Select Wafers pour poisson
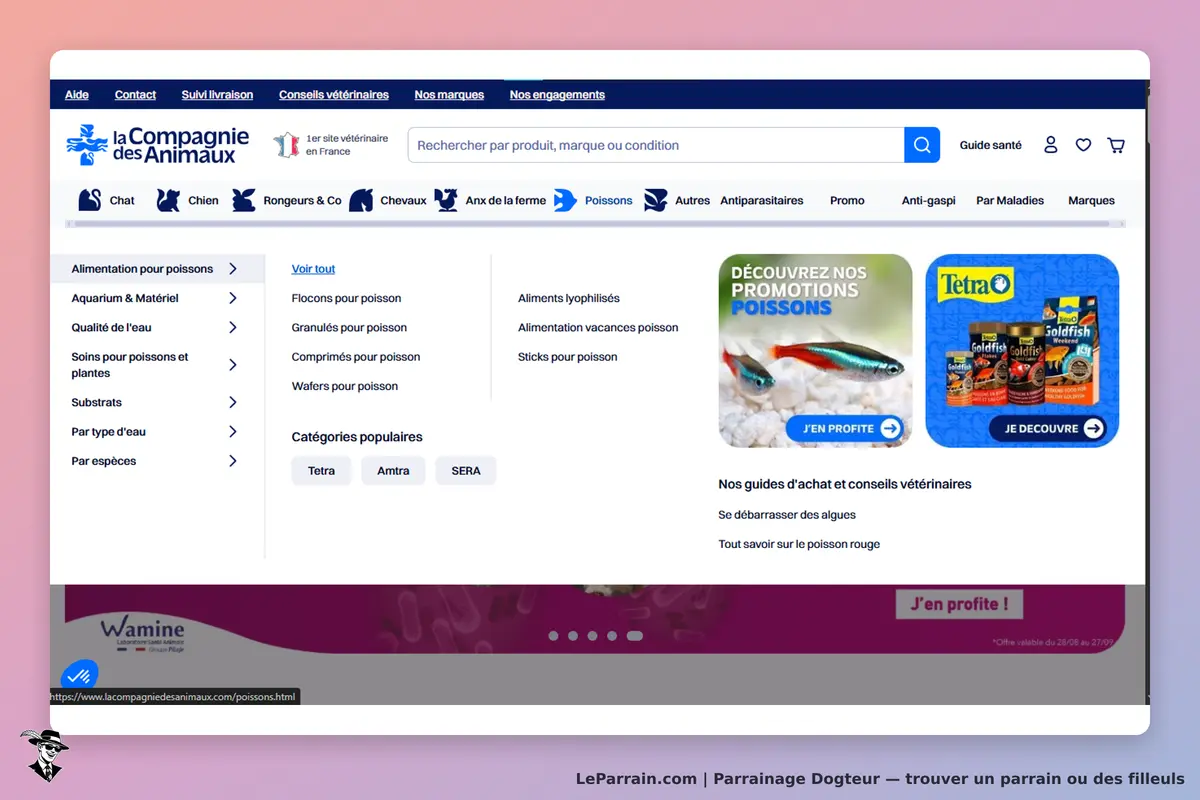Viewport: 1200px width, 800px height. pyautogui.click(x=345, y=386)
